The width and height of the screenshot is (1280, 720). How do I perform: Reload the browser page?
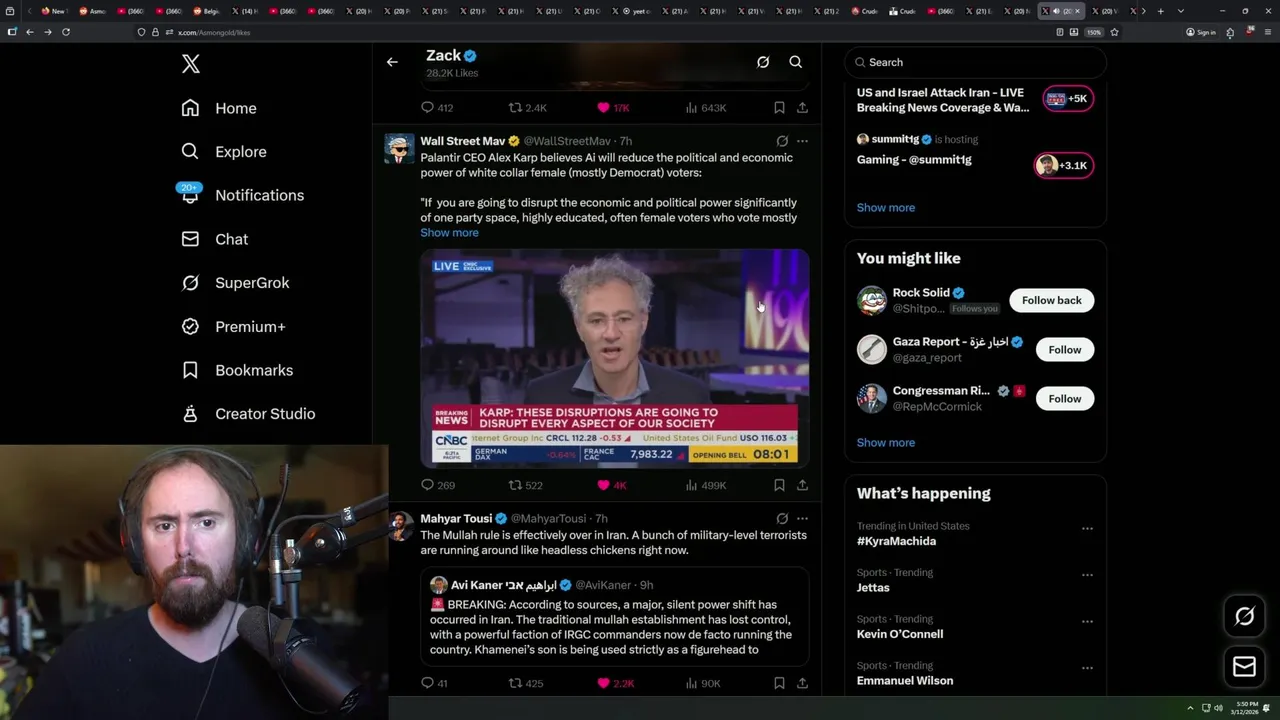click(x=66, y=32)
